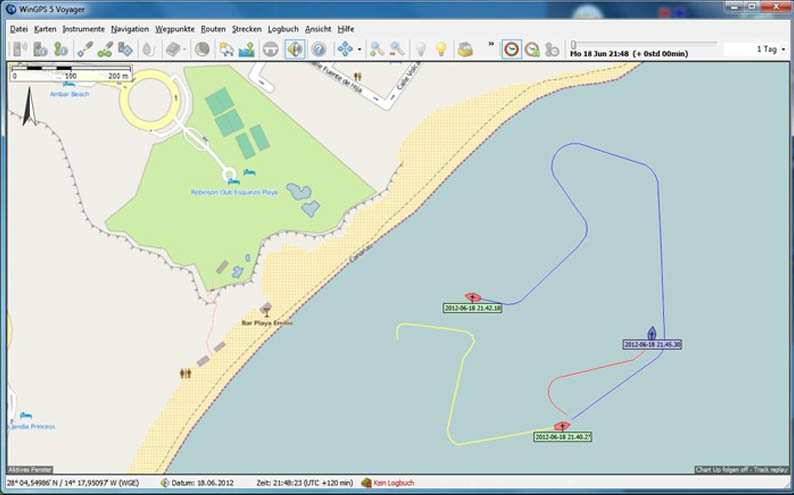Click the bright yellow light bulb icon
Image resolution: width=794 pixels, height=495 pixels.
pos(440,49)
